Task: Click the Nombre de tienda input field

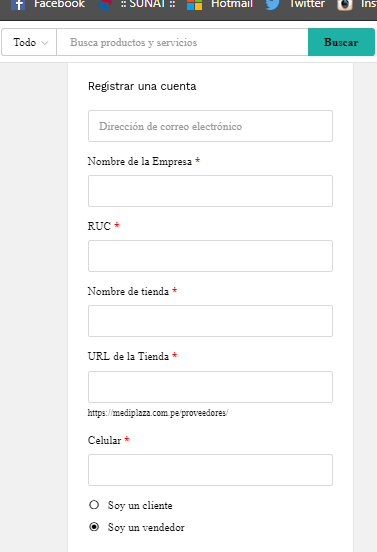Action: coord(210,321)
